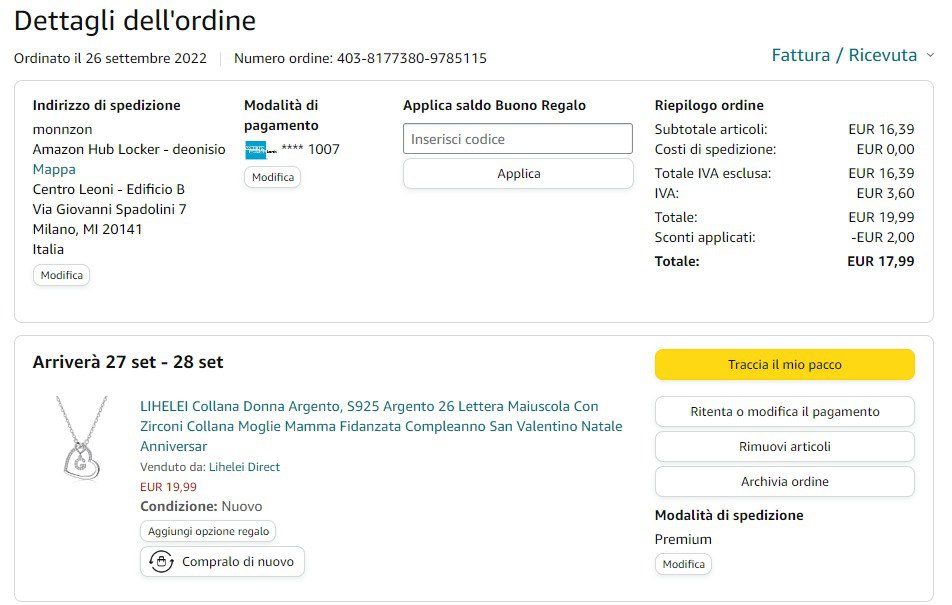Open the LIHELEI Collana product title link
This screenshot has height=605, width=952.
381,426
